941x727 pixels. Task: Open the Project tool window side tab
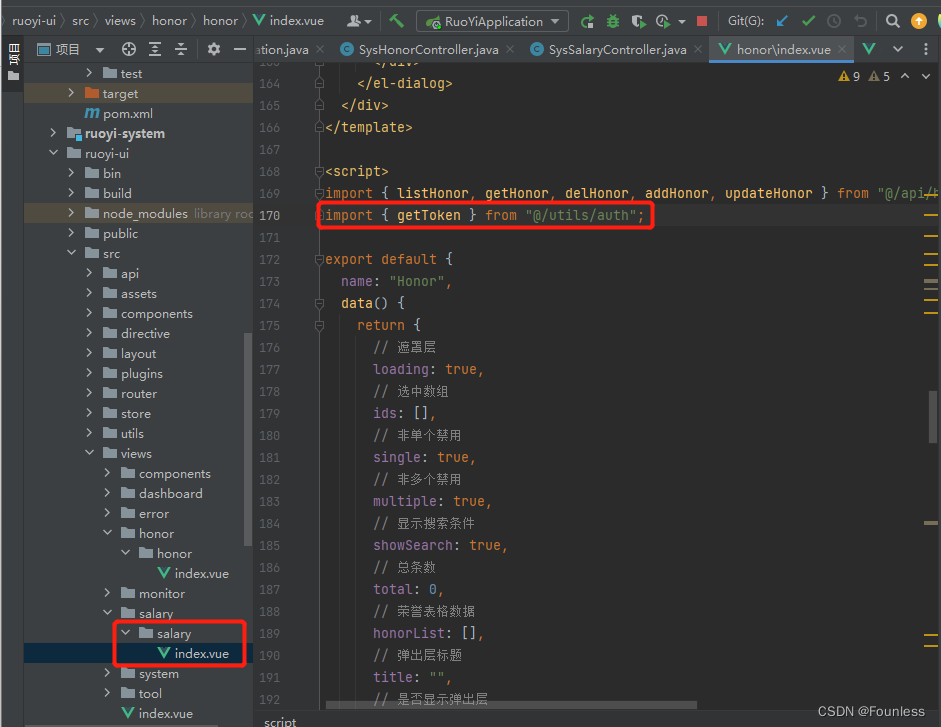tap(13, 62)
